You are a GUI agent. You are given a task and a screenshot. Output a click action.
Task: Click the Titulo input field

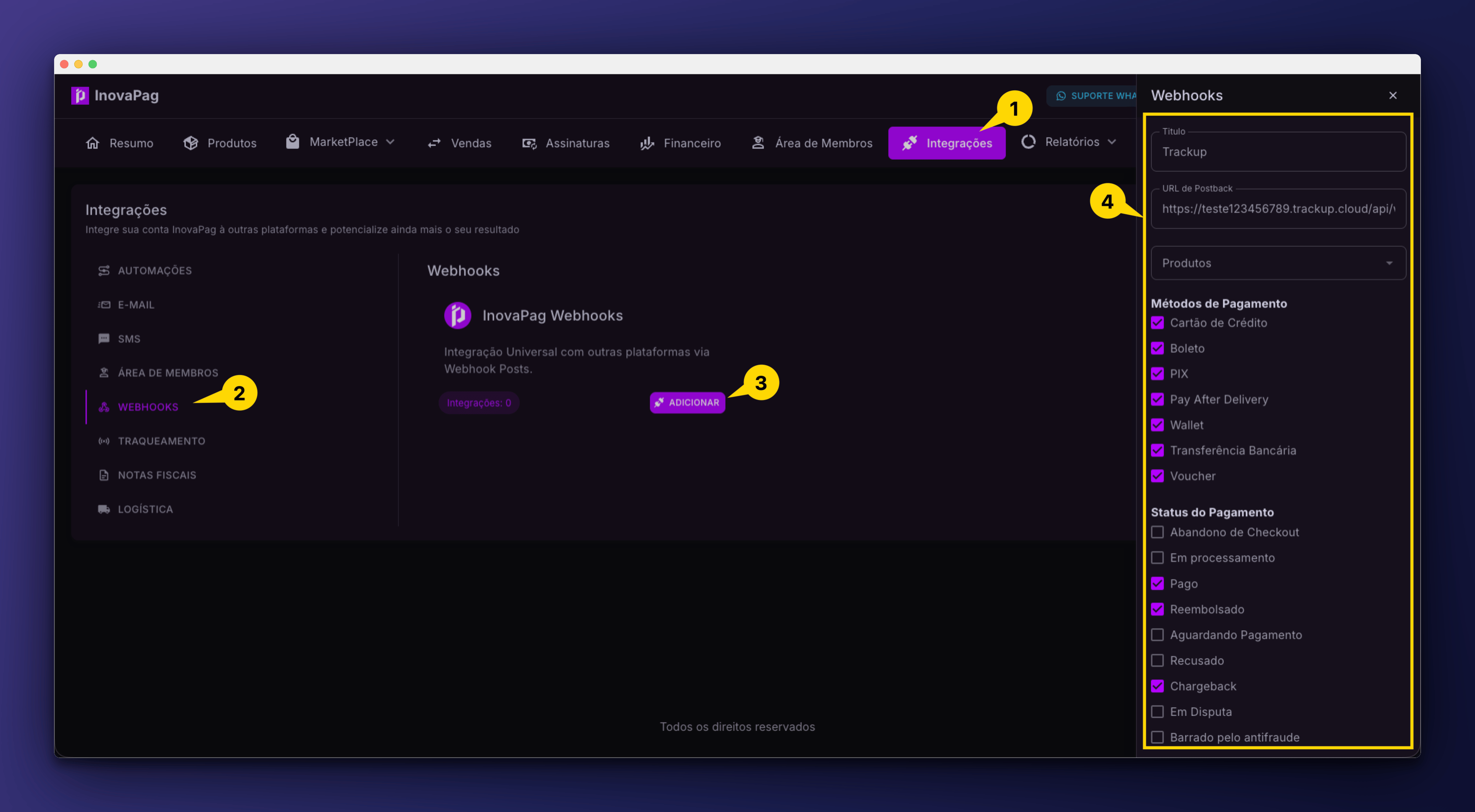coord(1278,152)
